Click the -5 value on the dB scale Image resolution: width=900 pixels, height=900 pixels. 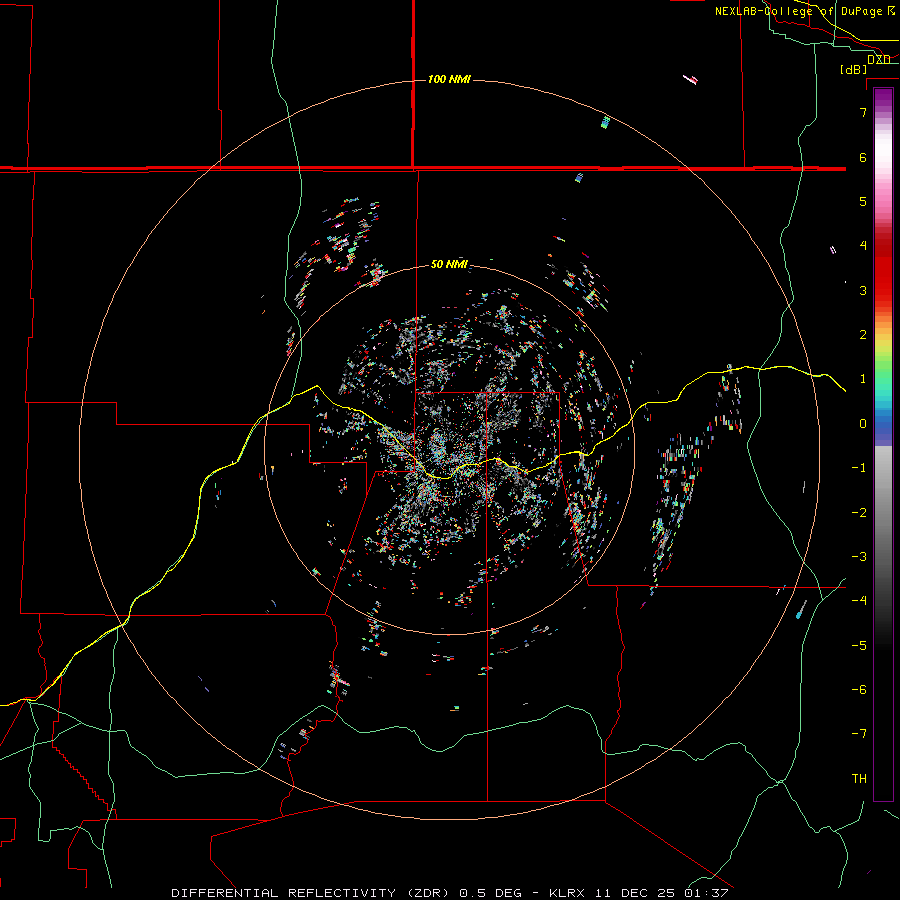tap(859, 645)
